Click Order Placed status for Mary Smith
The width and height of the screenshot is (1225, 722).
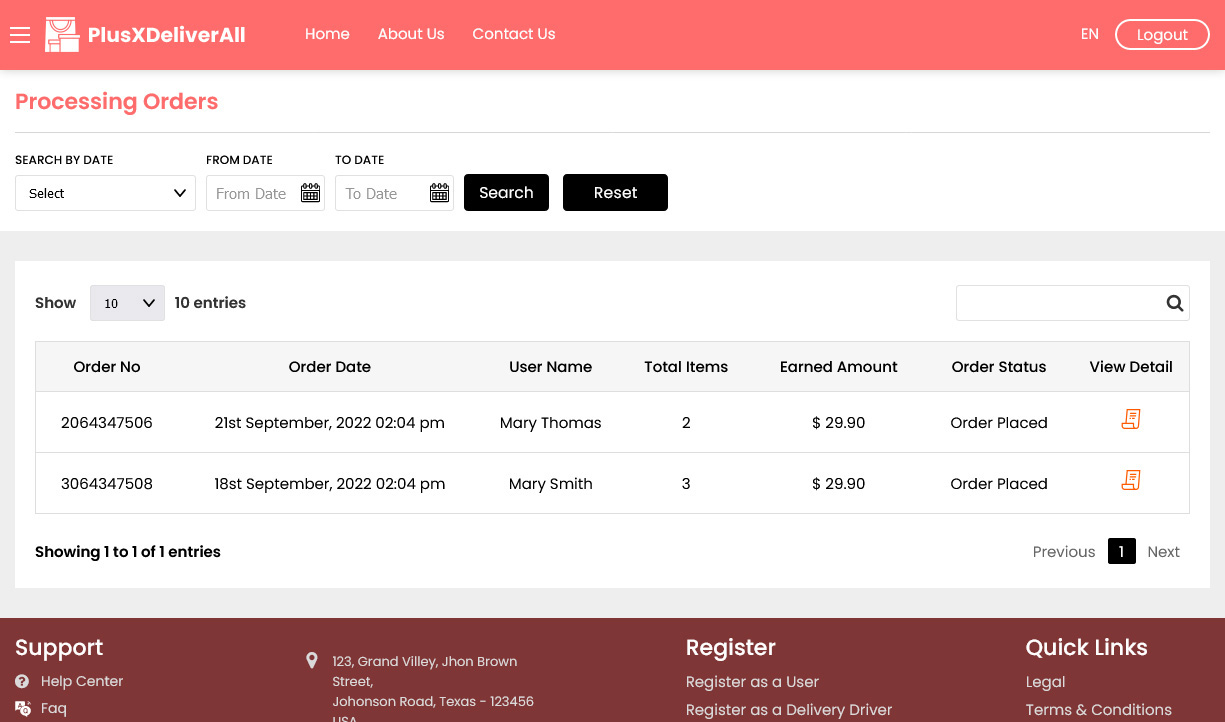(x=999, y=484)
